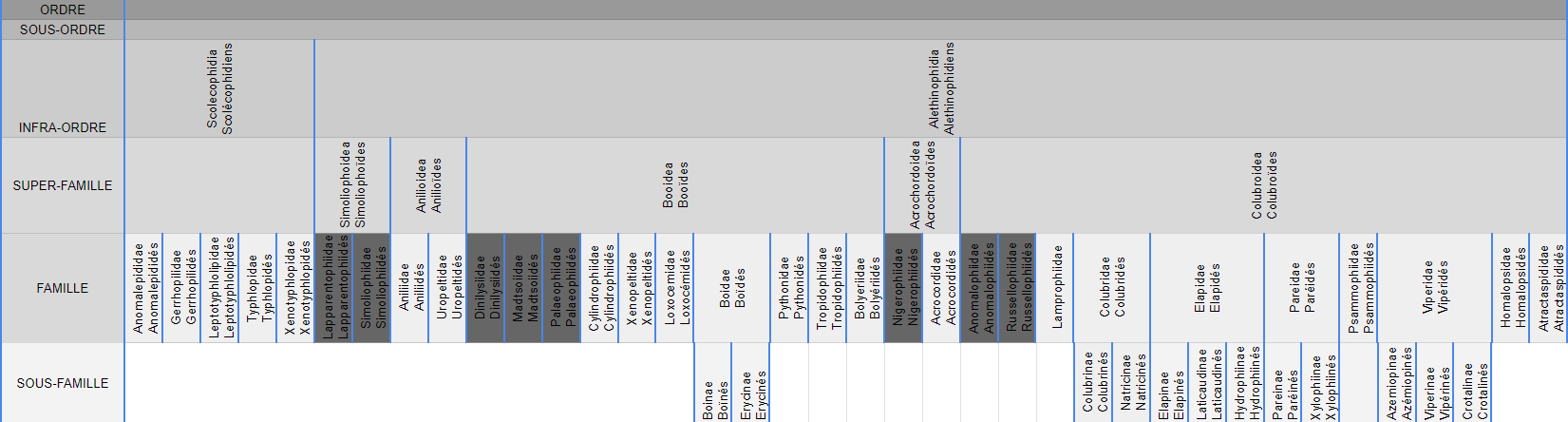Click the SOUS-FAMILLE row label
The width and height of the screenshot is (1568, 422).
coord(62,383)
